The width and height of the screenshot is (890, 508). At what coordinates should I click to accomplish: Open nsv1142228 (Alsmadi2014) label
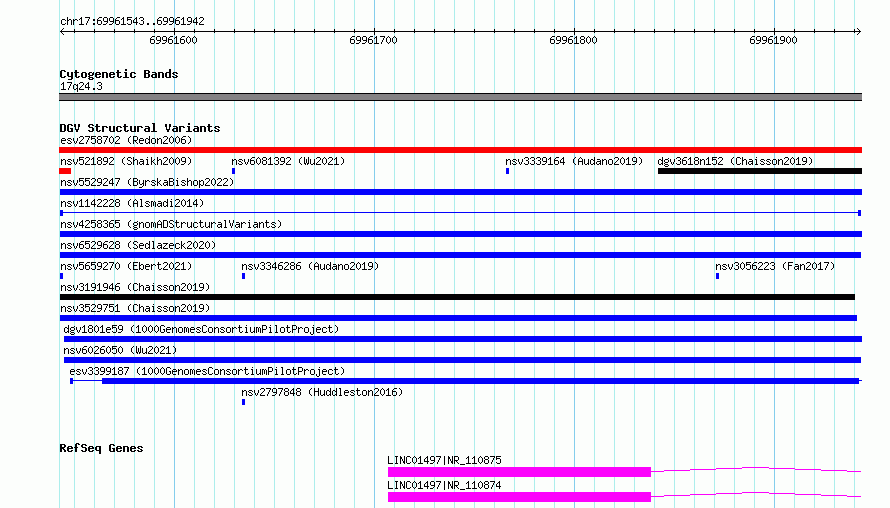tap(132, 203)
